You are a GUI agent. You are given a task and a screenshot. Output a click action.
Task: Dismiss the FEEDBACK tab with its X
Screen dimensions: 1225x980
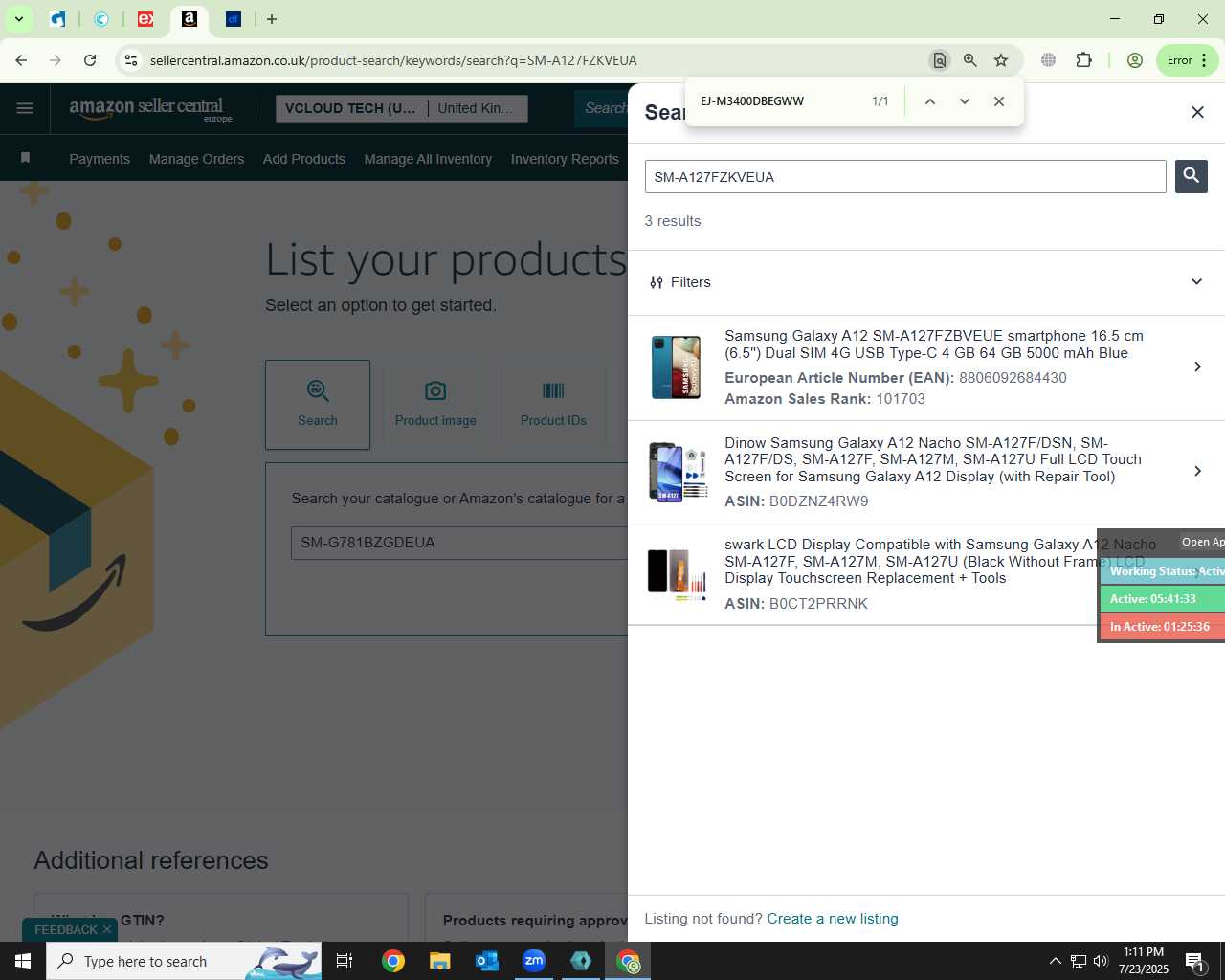pos(107,930)
